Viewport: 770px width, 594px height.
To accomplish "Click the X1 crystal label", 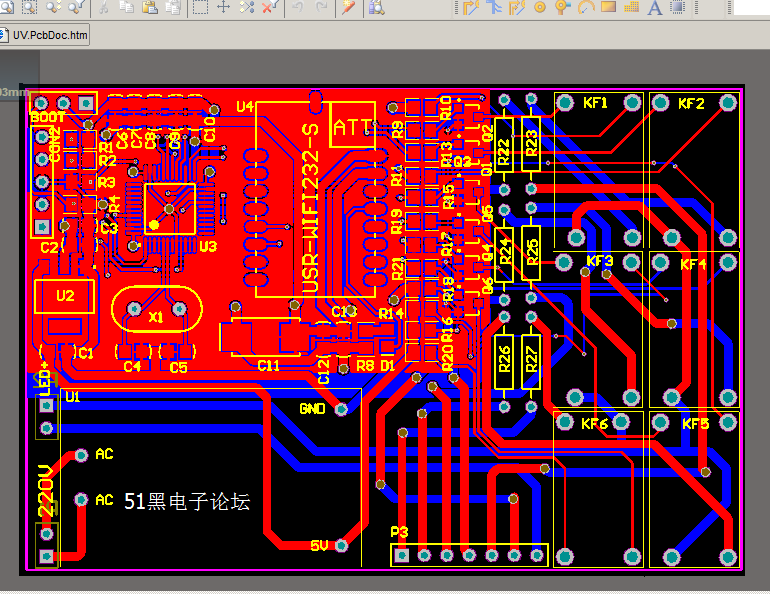I will tap(156, 317).
